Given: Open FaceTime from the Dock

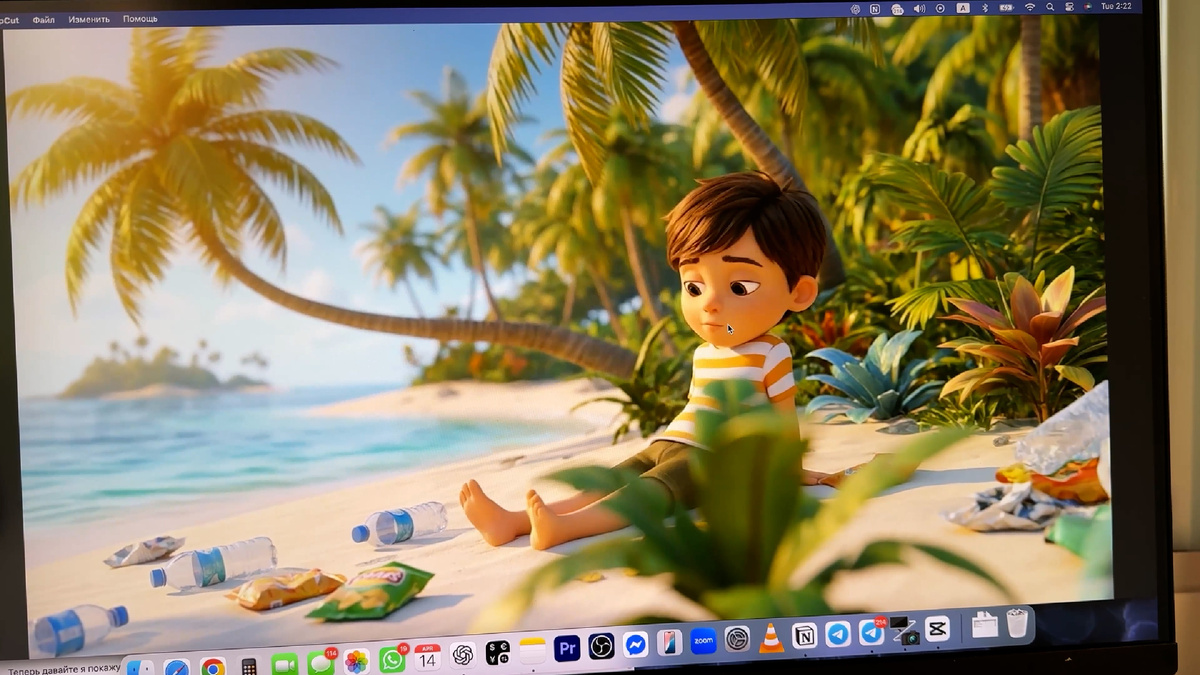Looking at the screenshot, I should tap(285, 664).
